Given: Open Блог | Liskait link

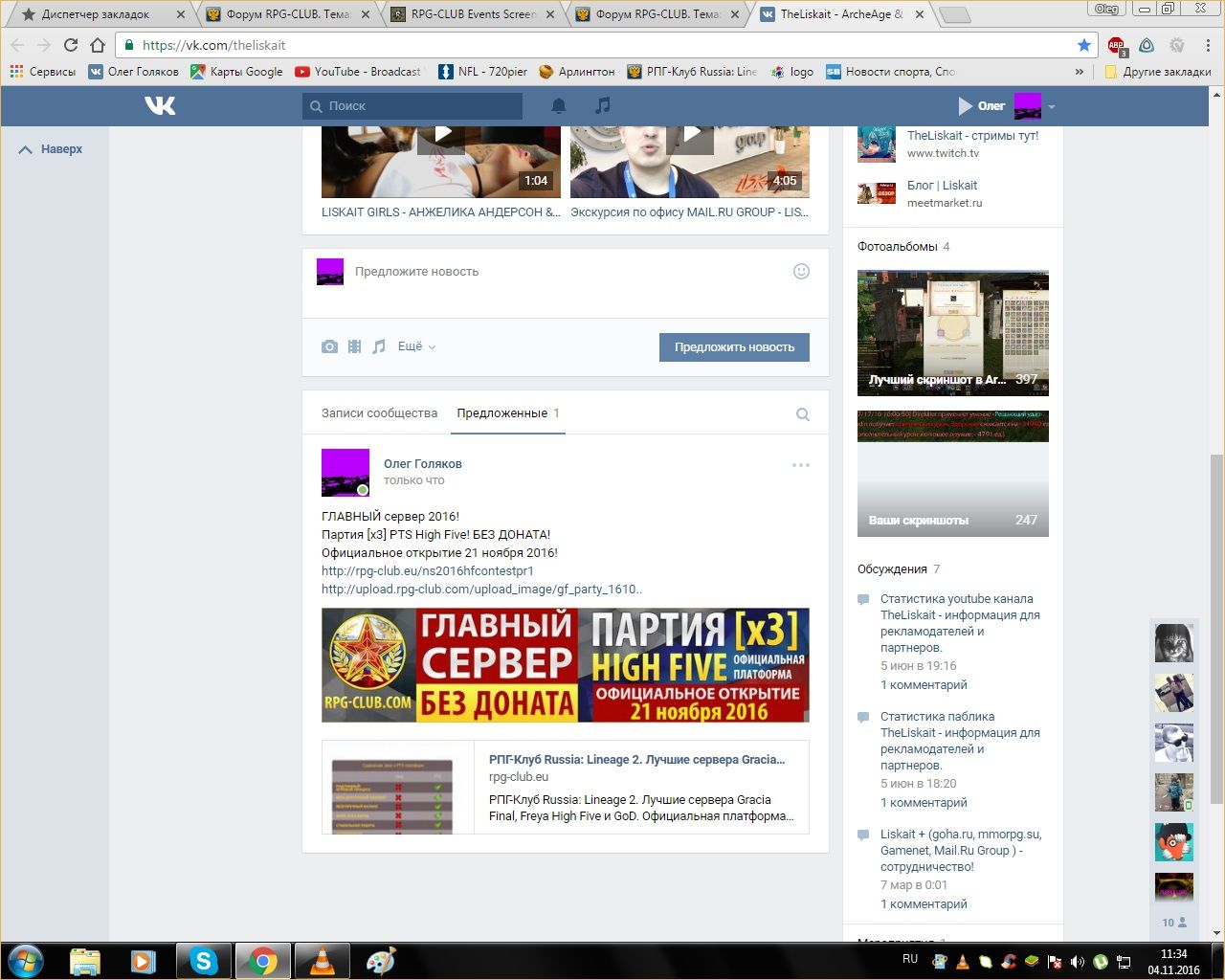Looking at the screenshot, I should (x=943, y=186).
